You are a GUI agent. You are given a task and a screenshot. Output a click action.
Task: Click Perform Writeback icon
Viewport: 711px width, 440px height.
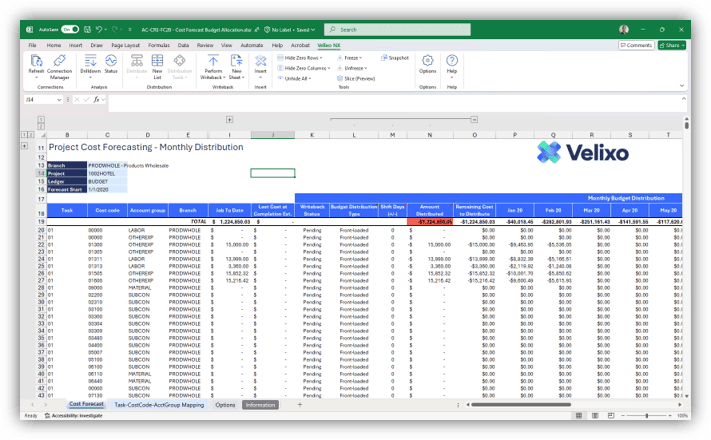213,61
